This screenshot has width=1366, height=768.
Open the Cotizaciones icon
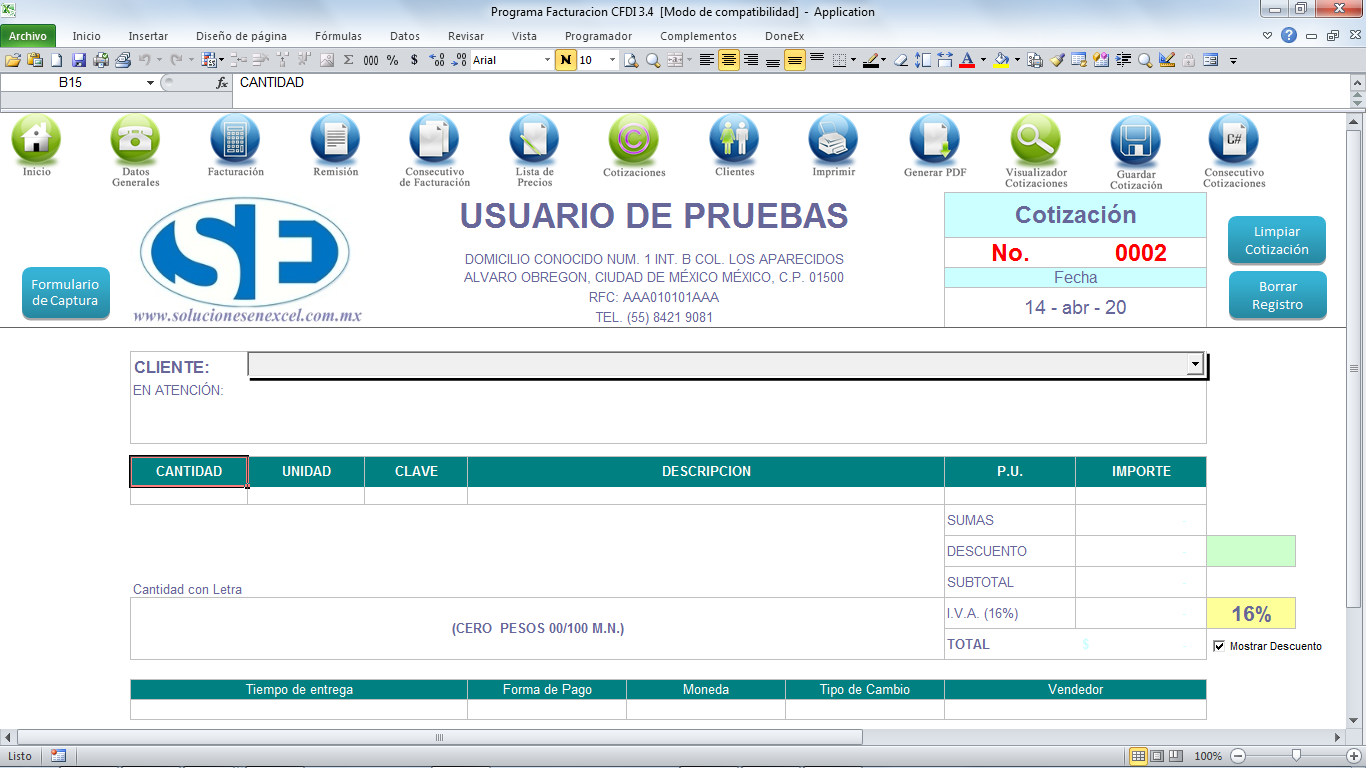(x=633, y=139)
